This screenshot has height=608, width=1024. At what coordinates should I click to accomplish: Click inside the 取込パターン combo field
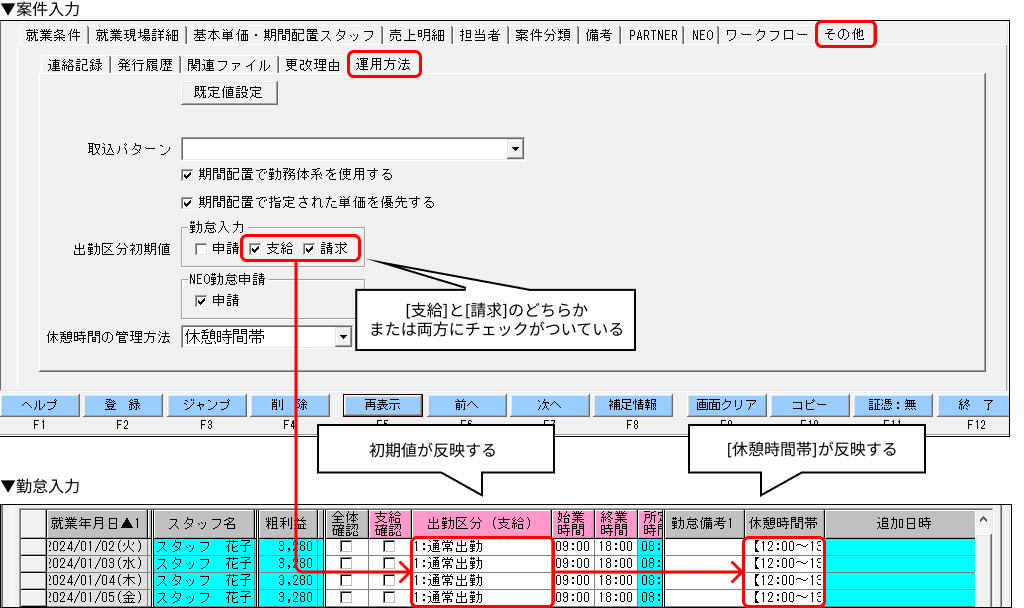tap(345, 150)
